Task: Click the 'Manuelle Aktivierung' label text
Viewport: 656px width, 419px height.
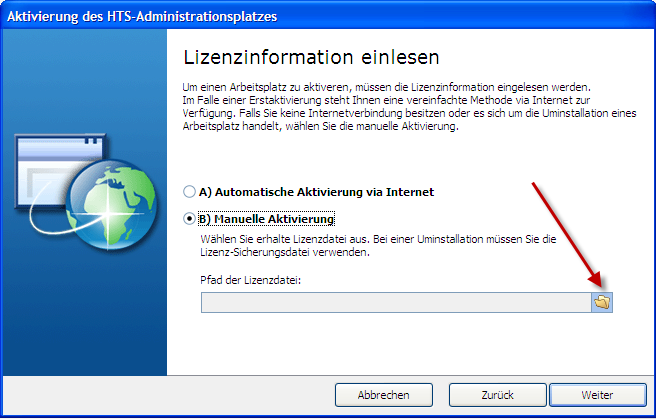Action: tap(268, 218)
